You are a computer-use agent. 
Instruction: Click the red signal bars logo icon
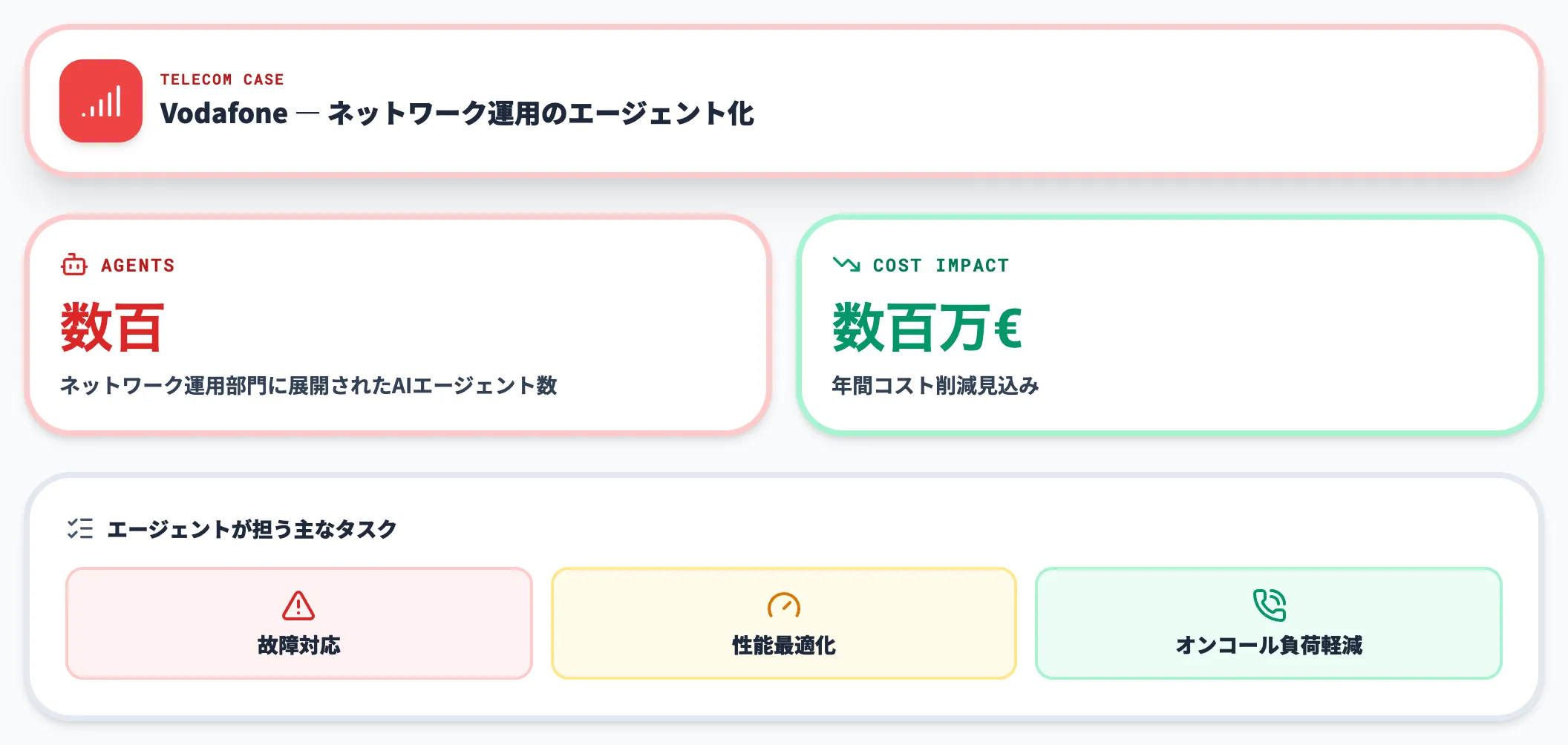coord(101,101)
